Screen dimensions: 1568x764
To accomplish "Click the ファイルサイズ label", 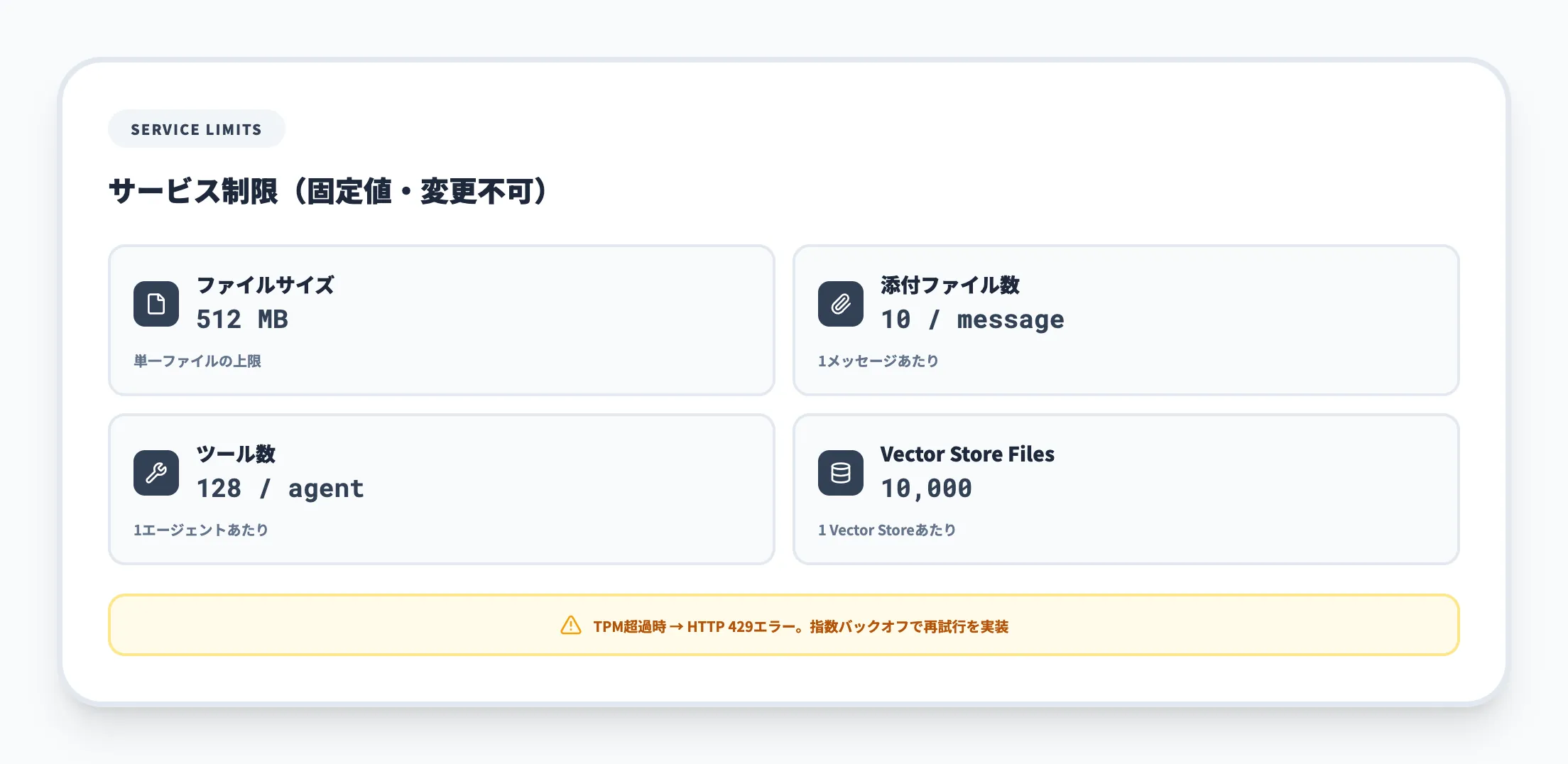I will point(265,285).
